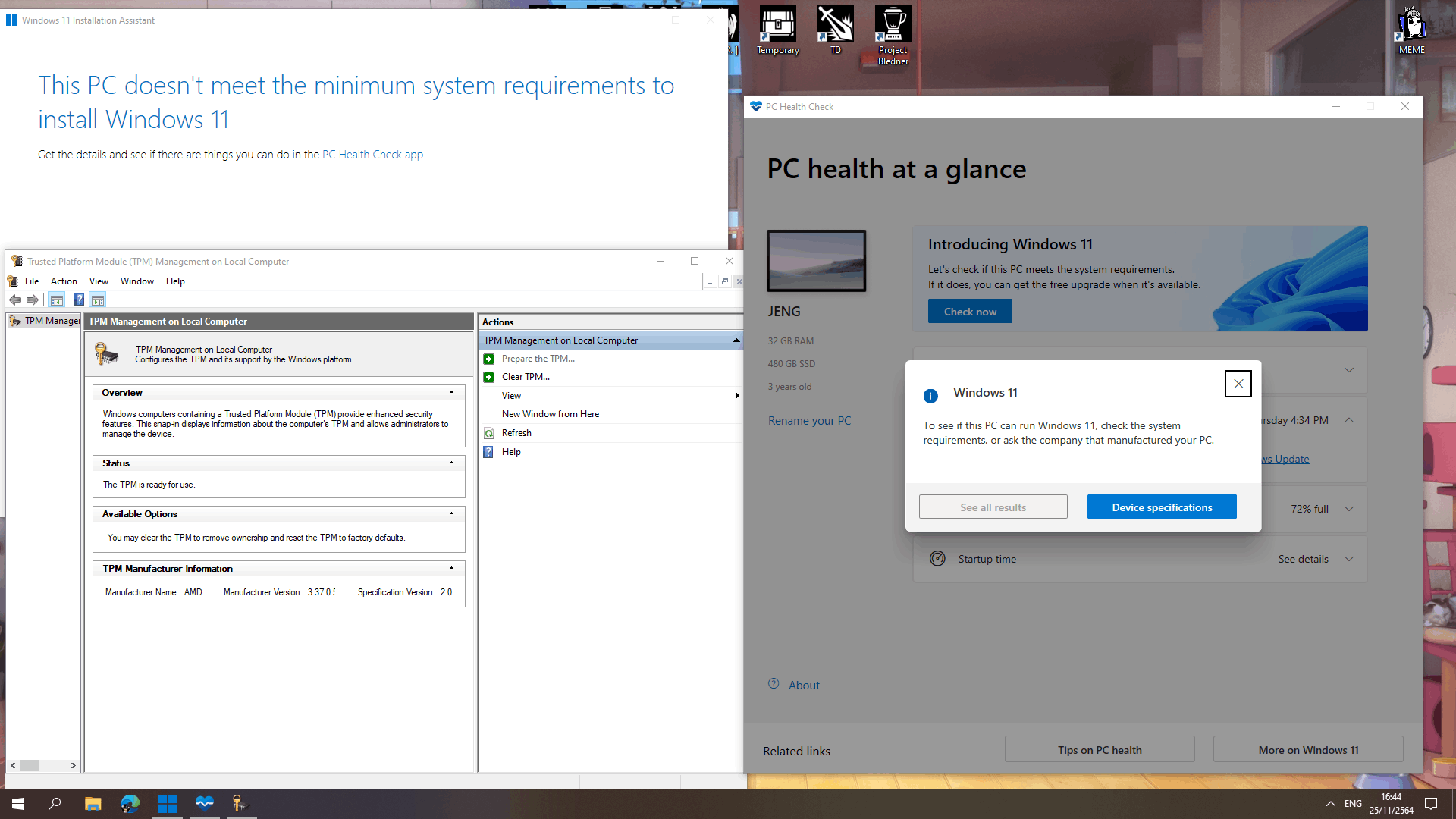
Task: Click the PC Health Check app link
Action: 372,154
